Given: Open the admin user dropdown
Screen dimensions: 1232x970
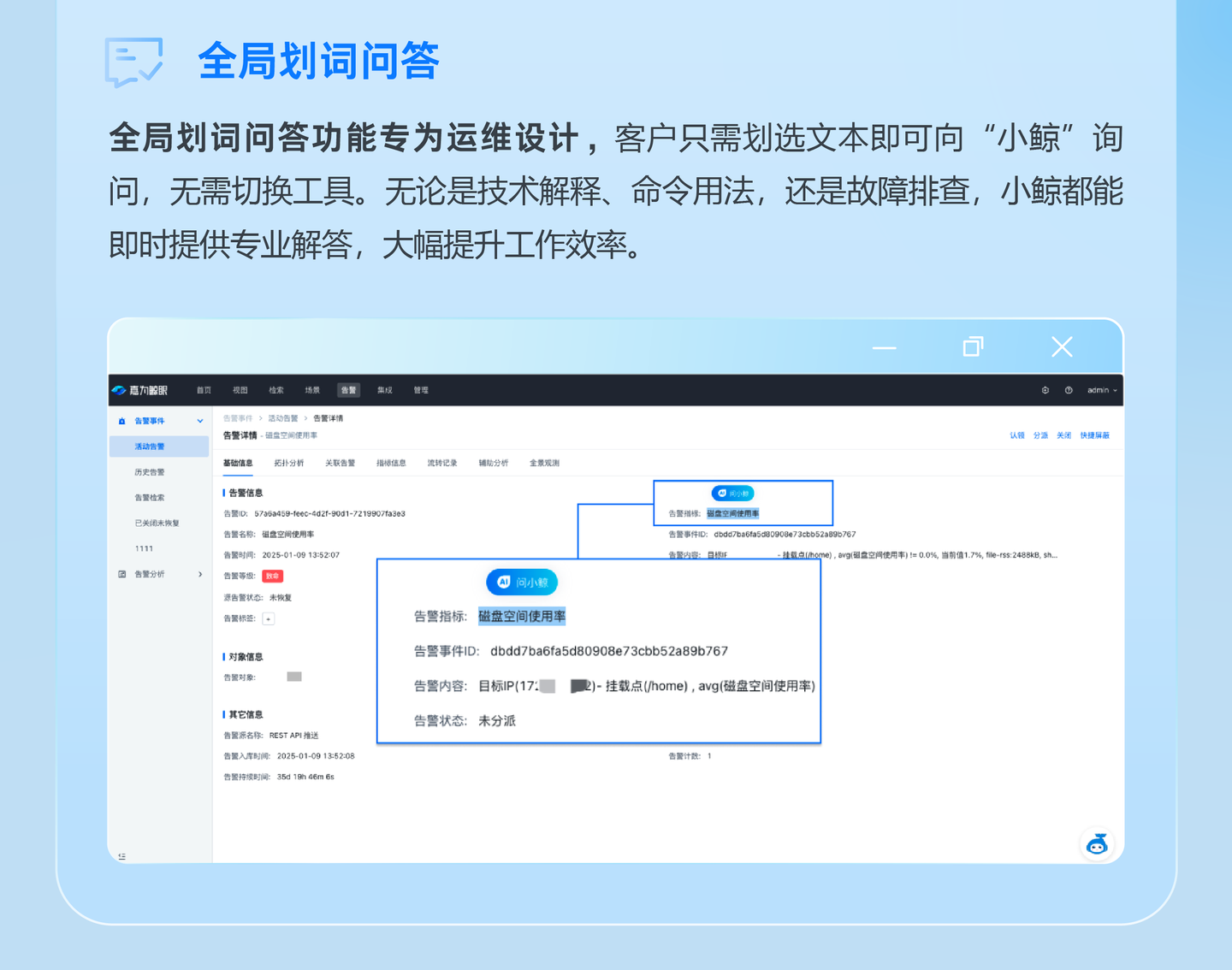Looking at the screenshot, I should click(x=1102, y=390).
